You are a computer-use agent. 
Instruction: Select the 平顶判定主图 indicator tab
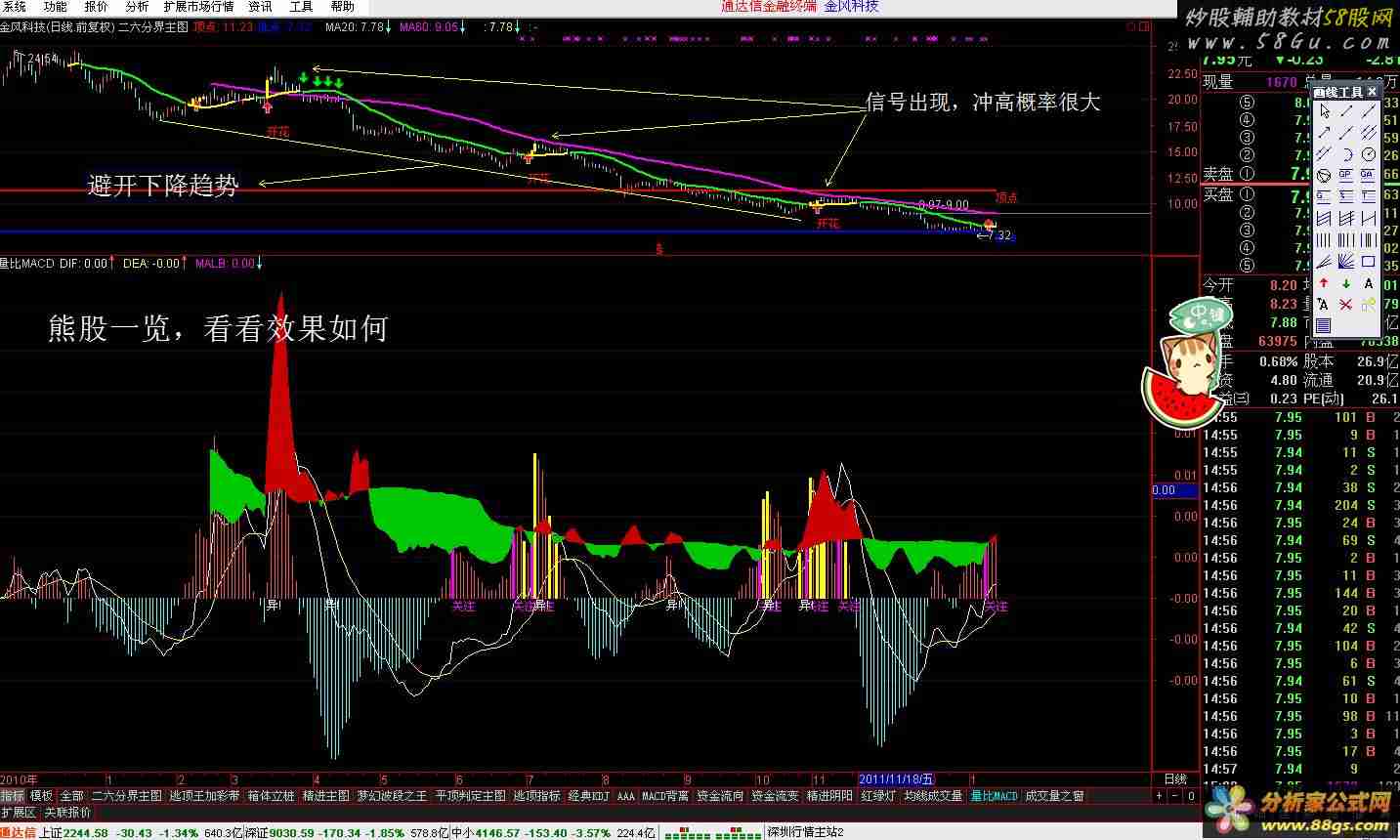(x=470, y=796)
